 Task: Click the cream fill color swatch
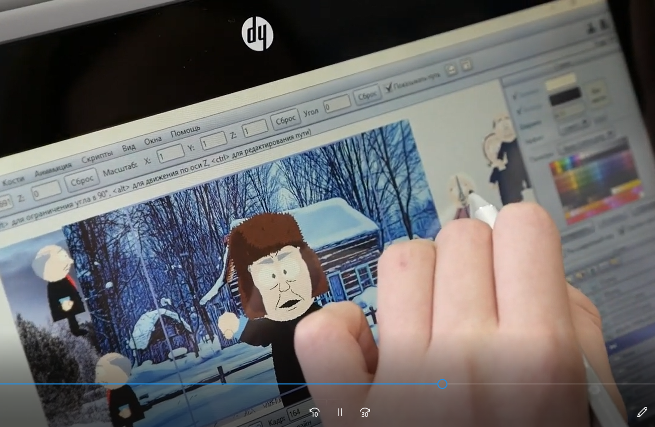pyautogui.click(x=561, y=81)
